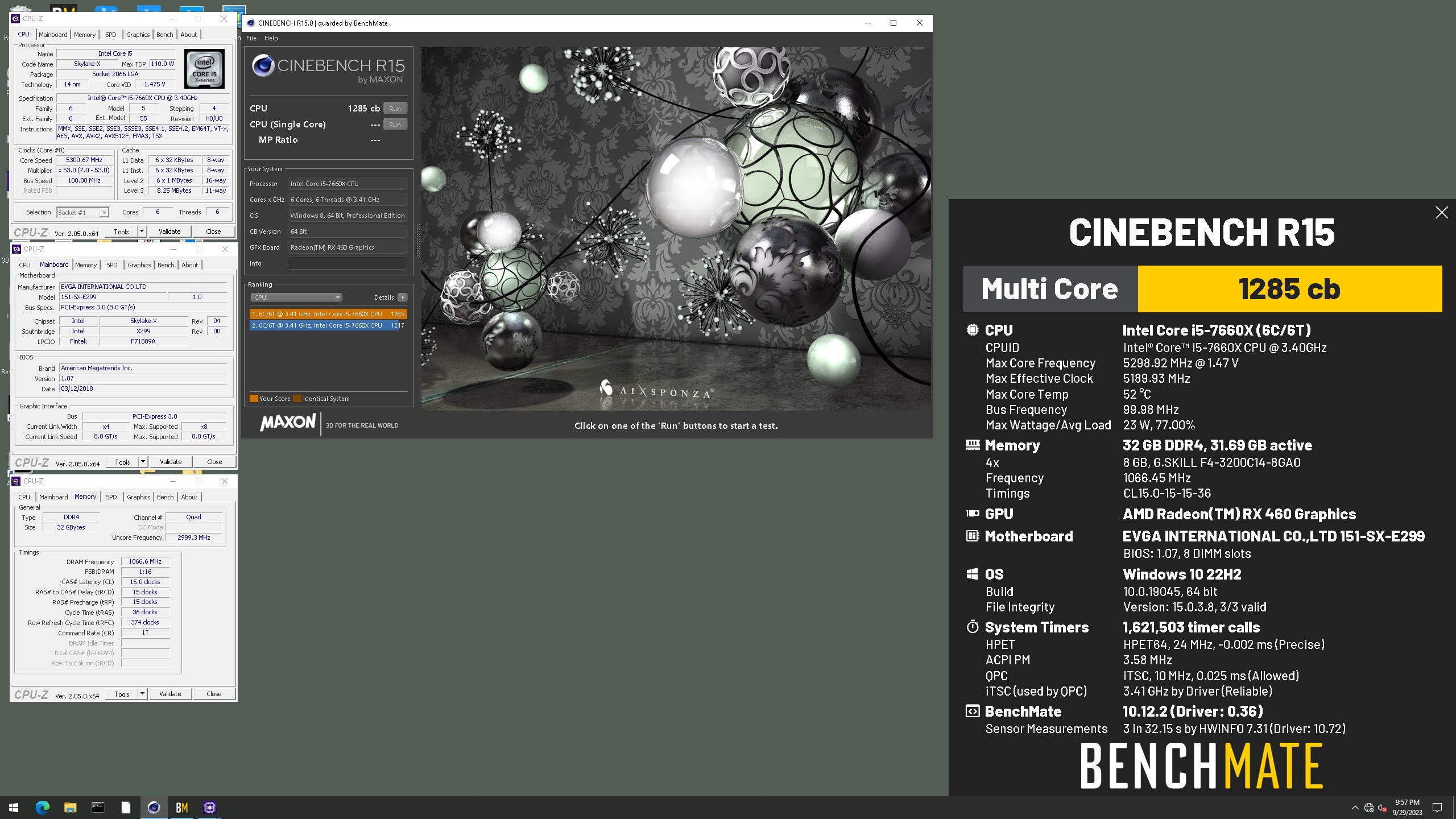Open the File menu in Cinebench
Viewport: 1456px width, 819px height.
pos(251,38)
